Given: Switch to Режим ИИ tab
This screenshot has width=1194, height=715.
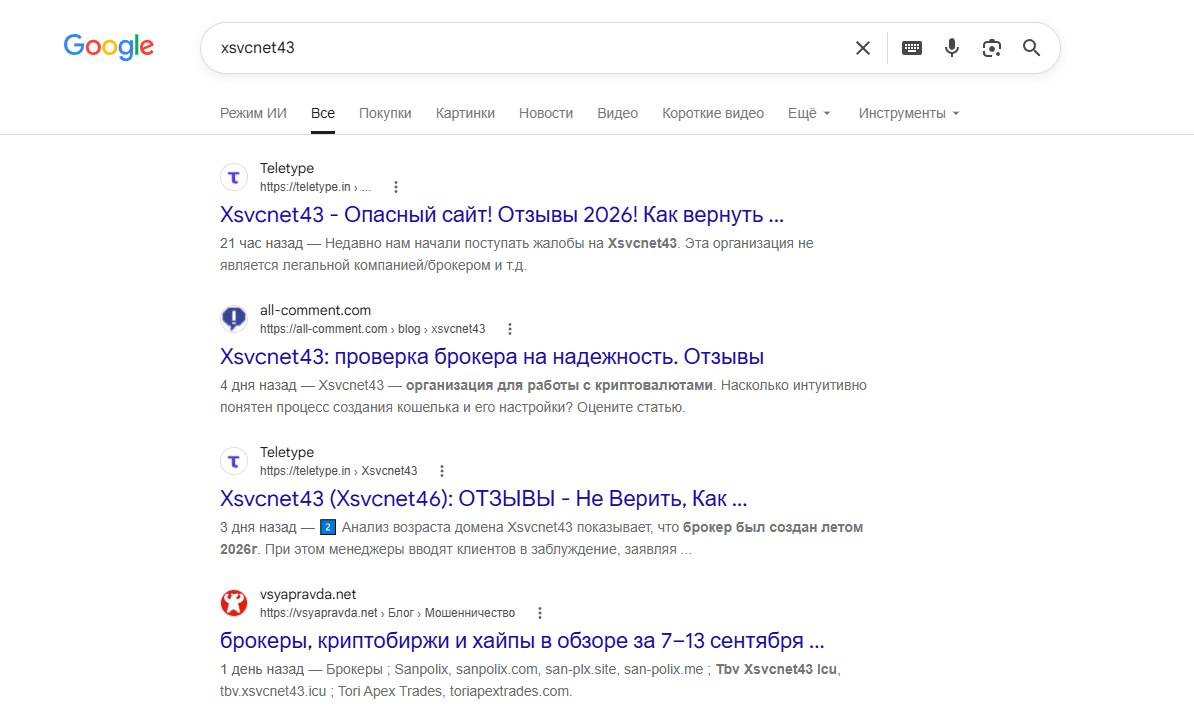Looking at the screenshot, I should [253, 113].
